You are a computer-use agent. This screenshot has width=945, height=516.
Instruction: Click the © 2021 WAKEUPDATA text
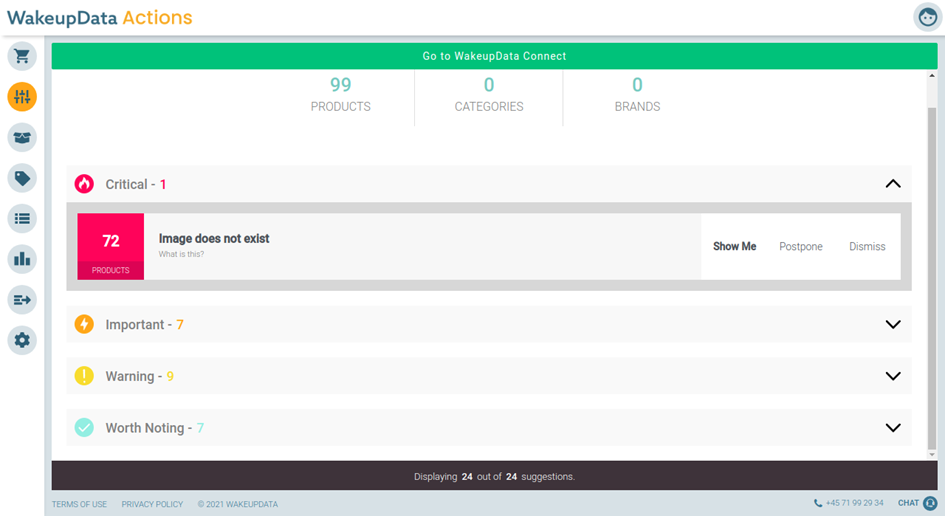(237, 505)
